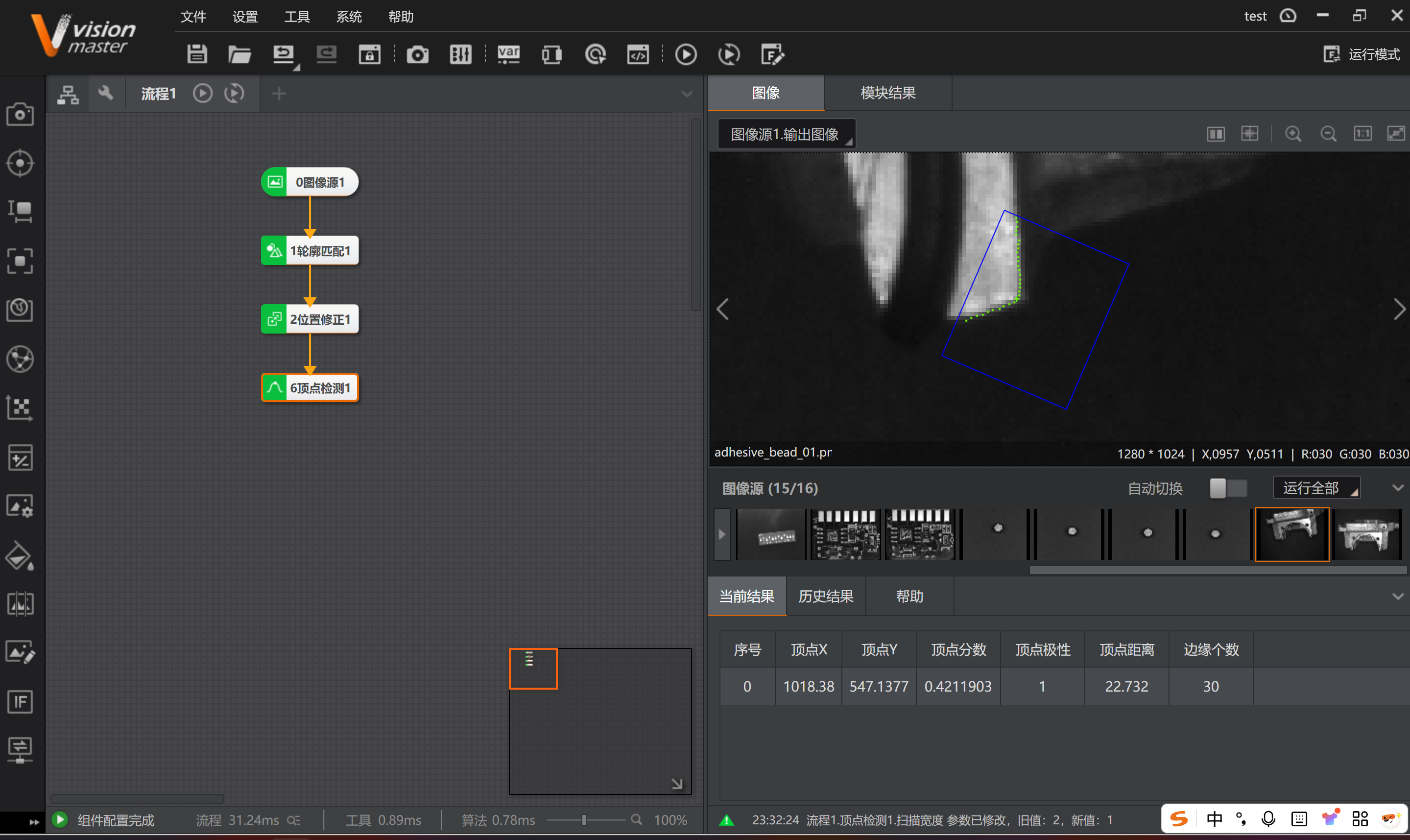Toggle the 自动切换 switch
This screenshot has width=1410, height=840.
click(x=1227, y=488)
